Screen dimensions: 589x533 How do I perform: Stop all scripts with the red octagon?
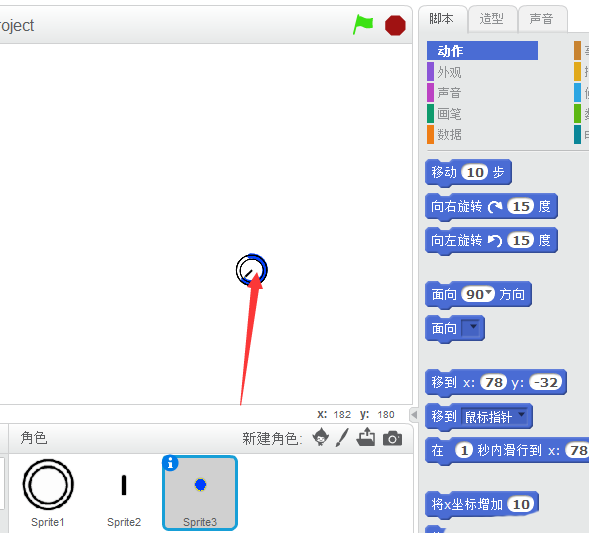(x=395, y=25)
